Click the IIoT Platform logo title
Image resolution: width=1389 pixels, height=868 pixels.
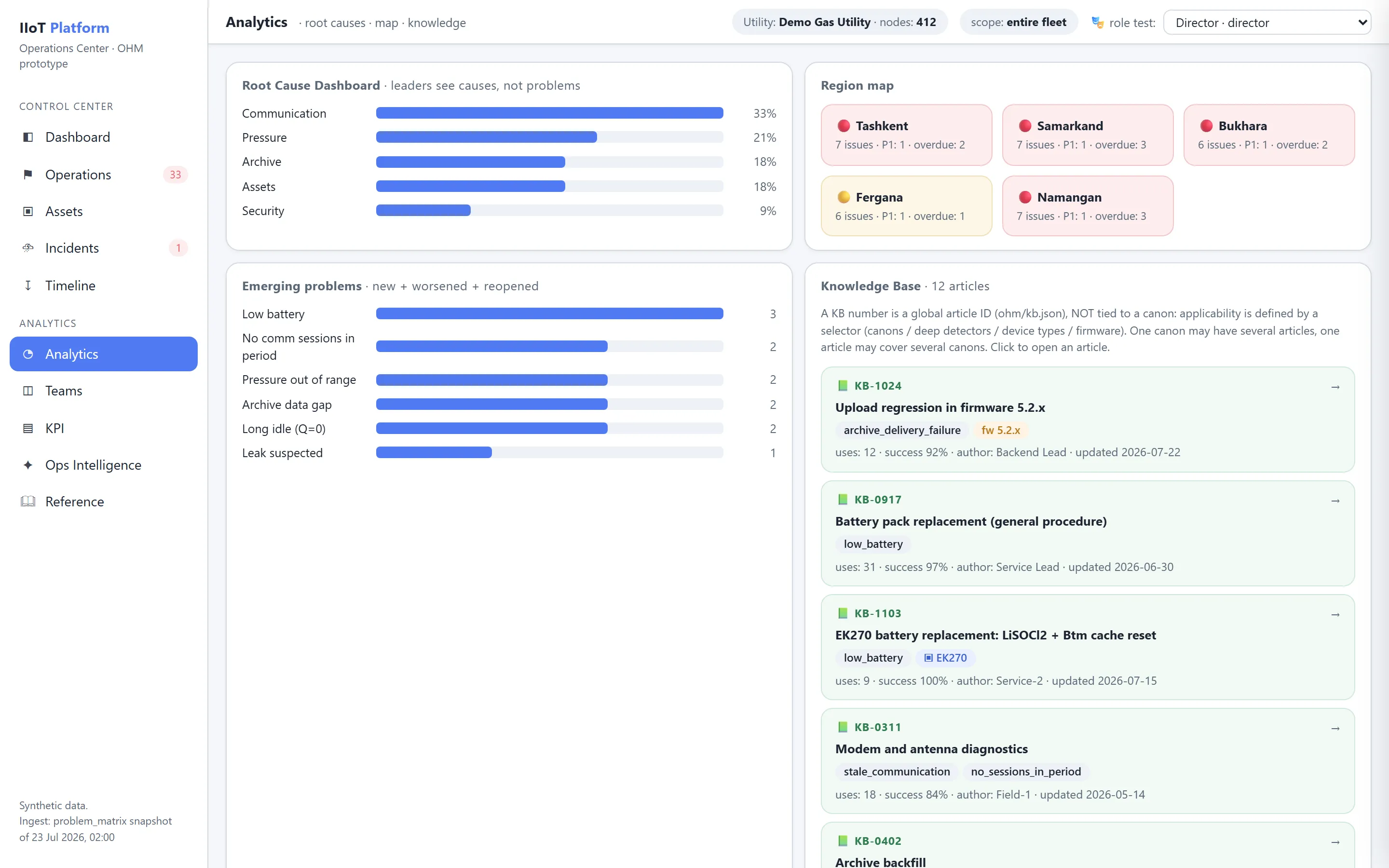[x=64, y=27]
